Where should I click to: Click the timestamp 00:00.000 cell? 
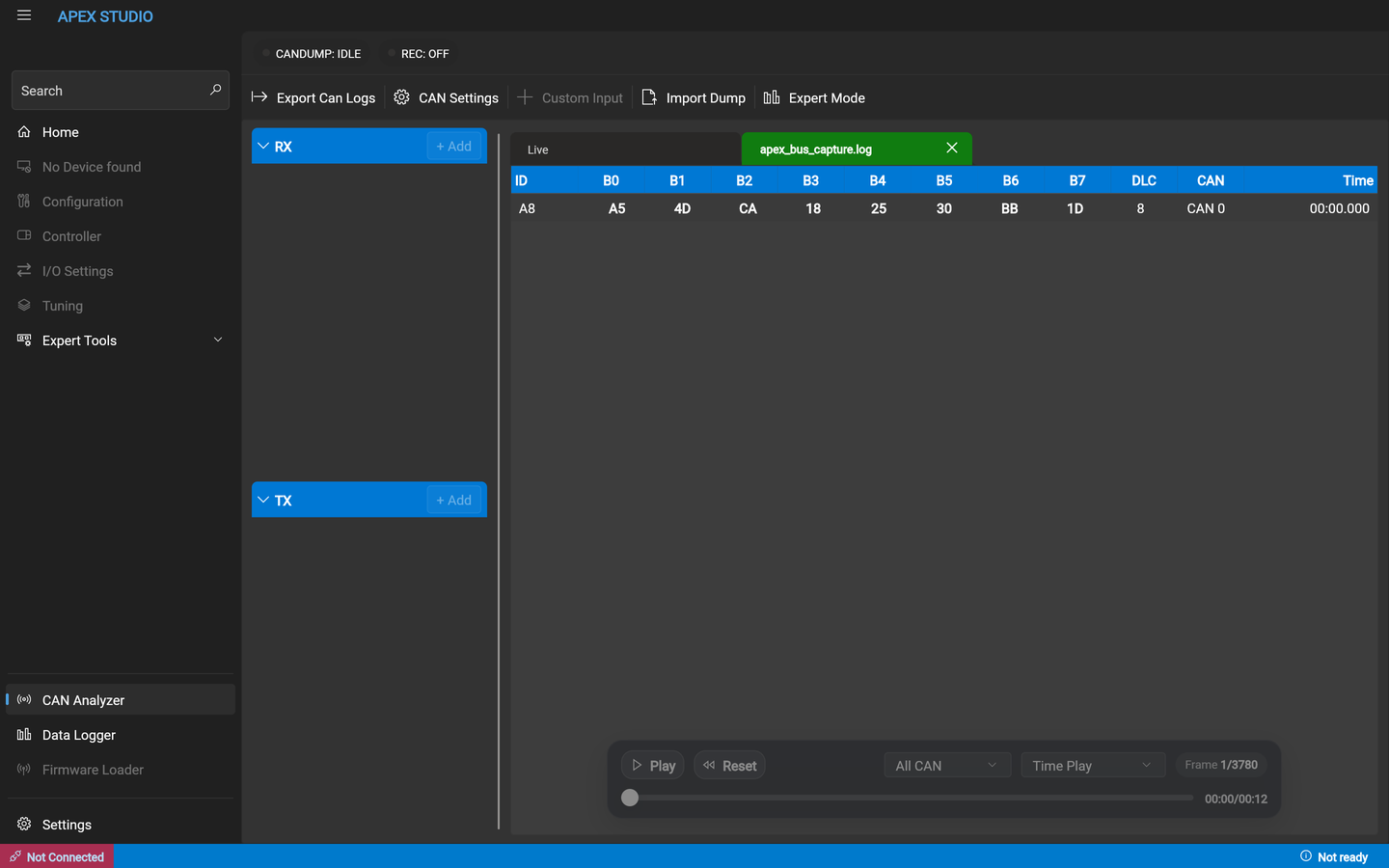[1340, 208]
